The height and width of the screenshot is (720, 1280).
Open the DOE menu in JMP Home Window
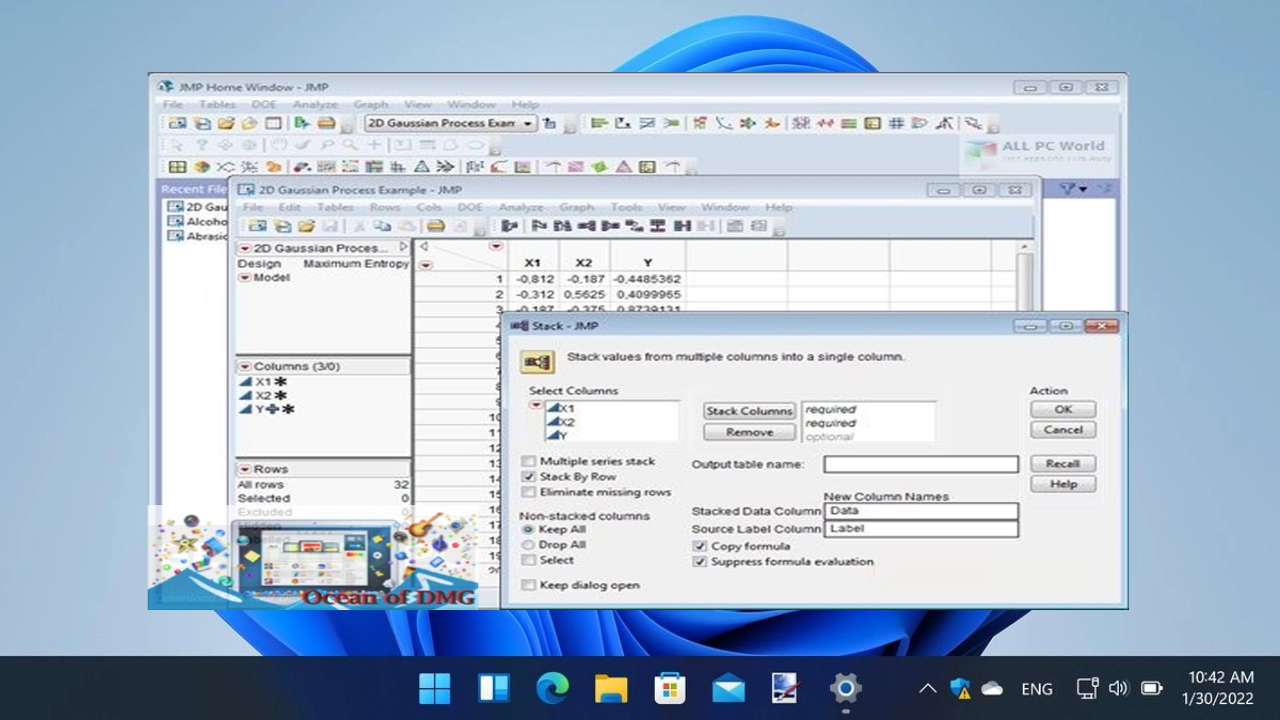pyautogui.click(x=264, y=104)
